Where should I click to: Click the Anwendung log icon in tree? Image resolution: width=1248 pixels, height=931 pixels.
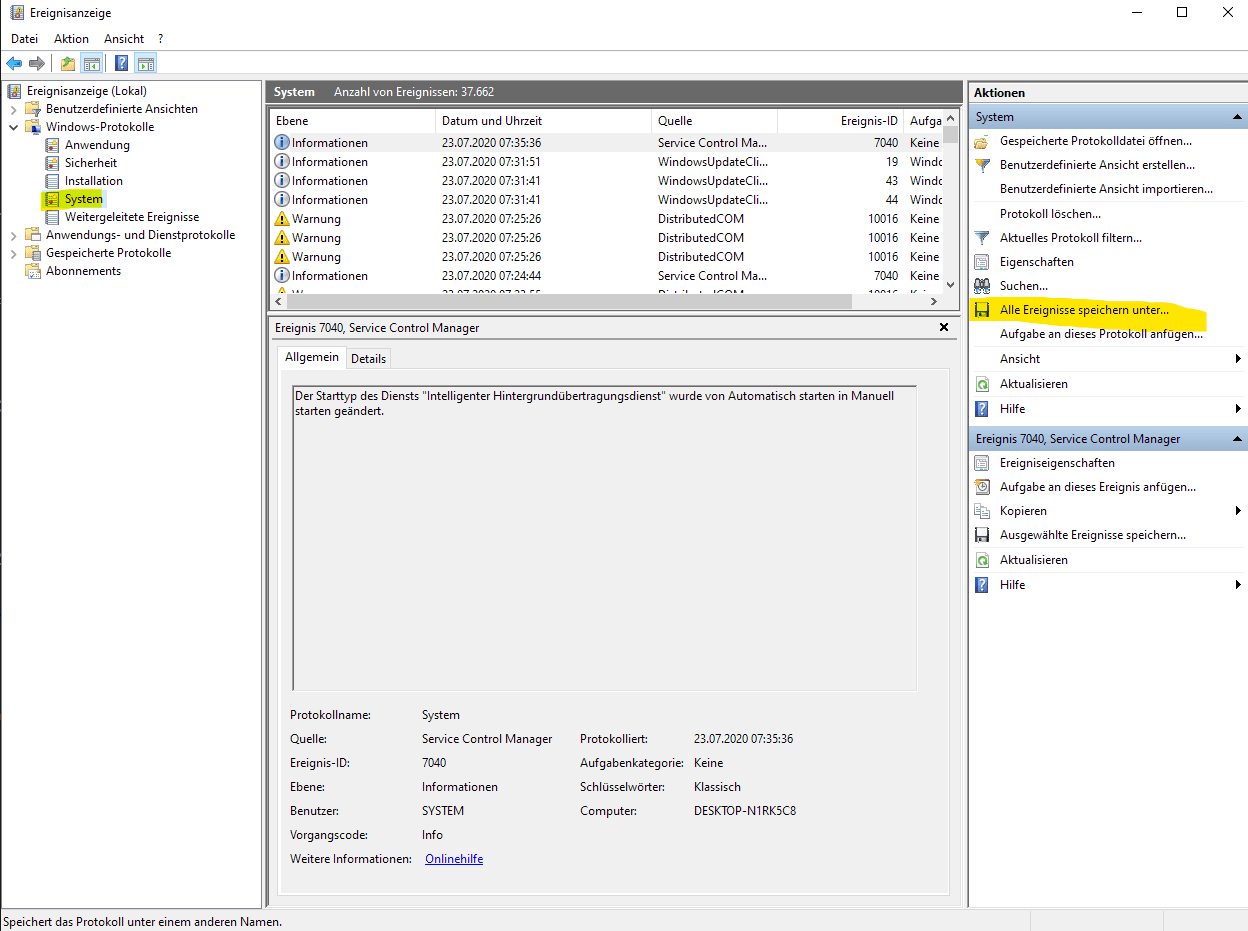tap(53, 145)
